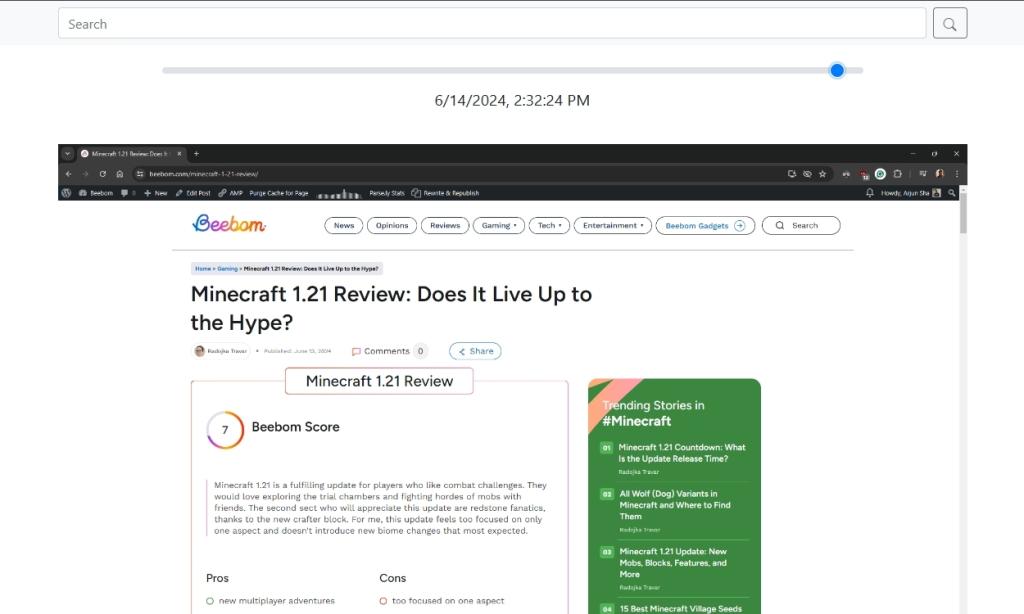Click the Beebom logo
Image resolution: width=1024 pixels, height=614 pixels.
tap(229, 224)
